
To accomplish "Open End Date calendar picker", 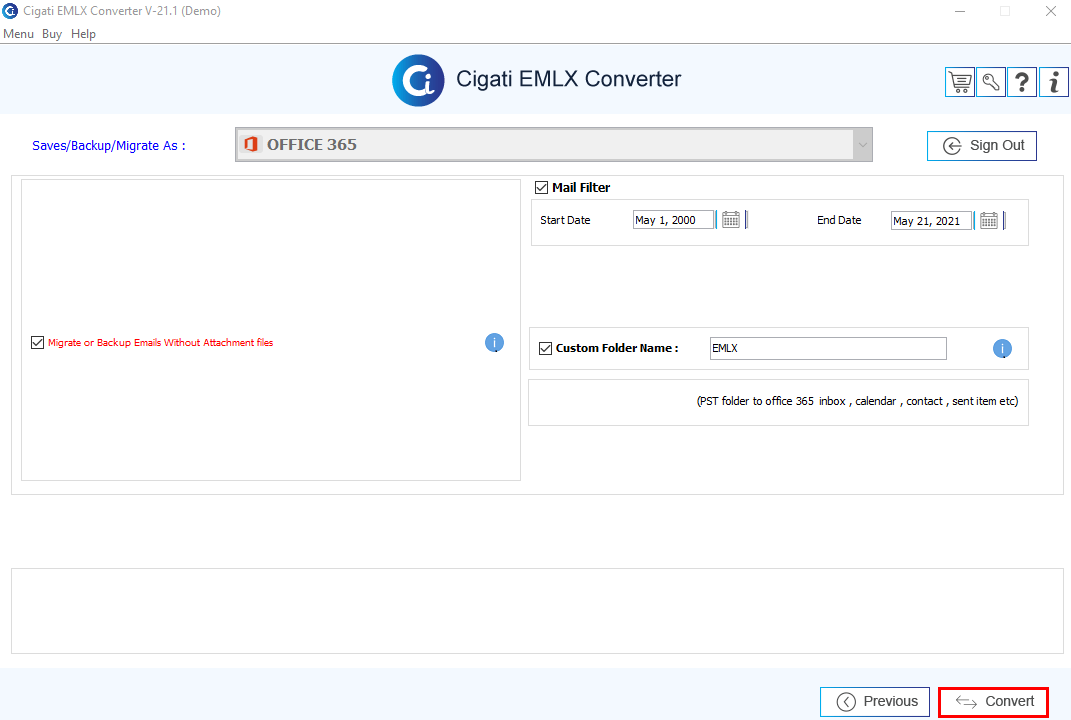I will 988,221.
